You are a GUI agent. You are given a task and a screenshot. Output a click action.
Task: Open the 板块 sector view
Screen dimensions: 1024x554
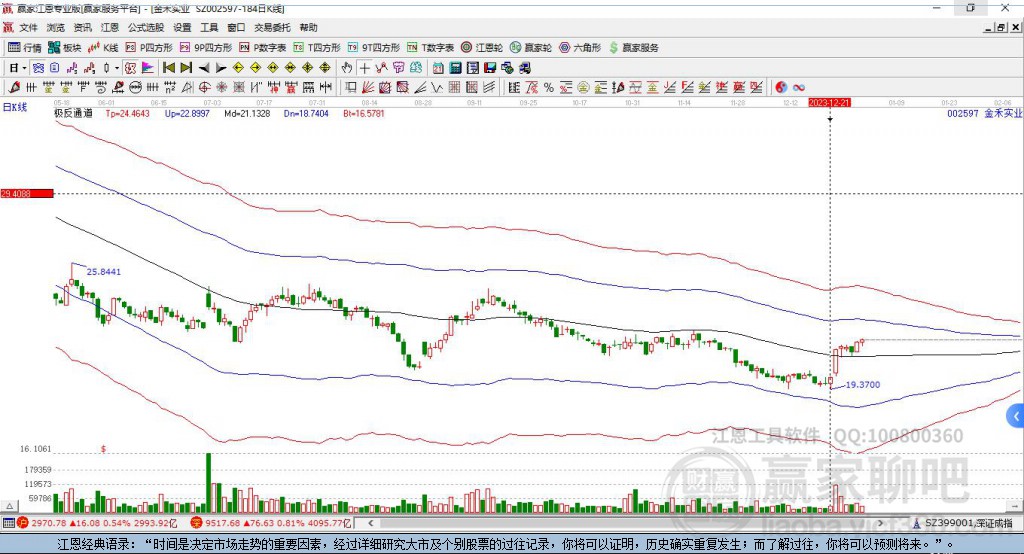click(x=65, y=48)
